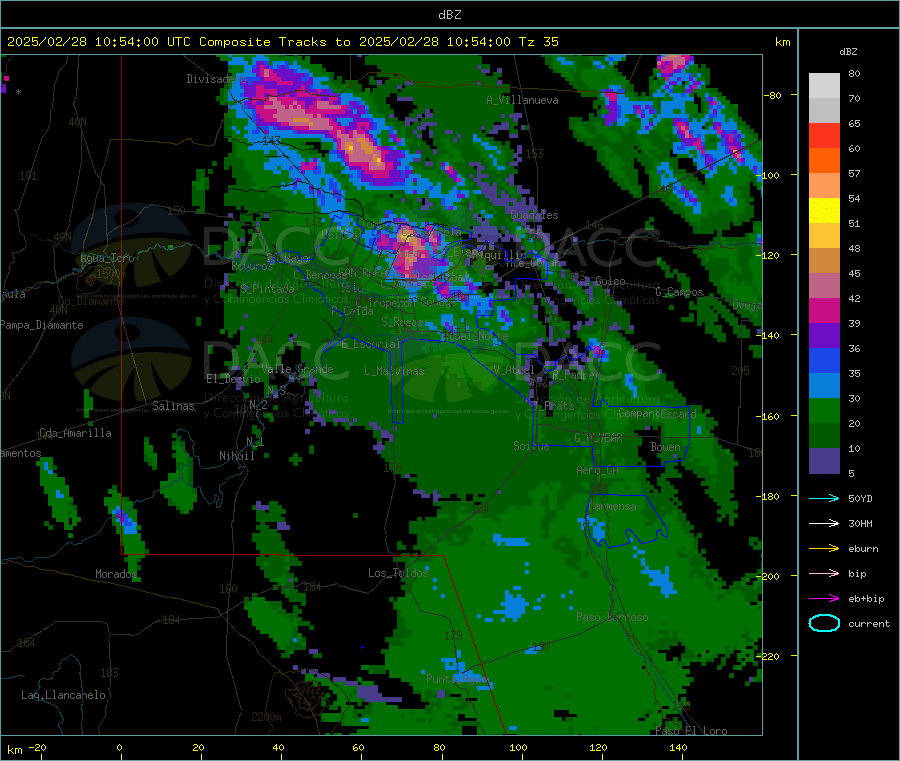Select the magenta 42–39 dBZ legend swatch
900x761 pixels.
(824, 310)
